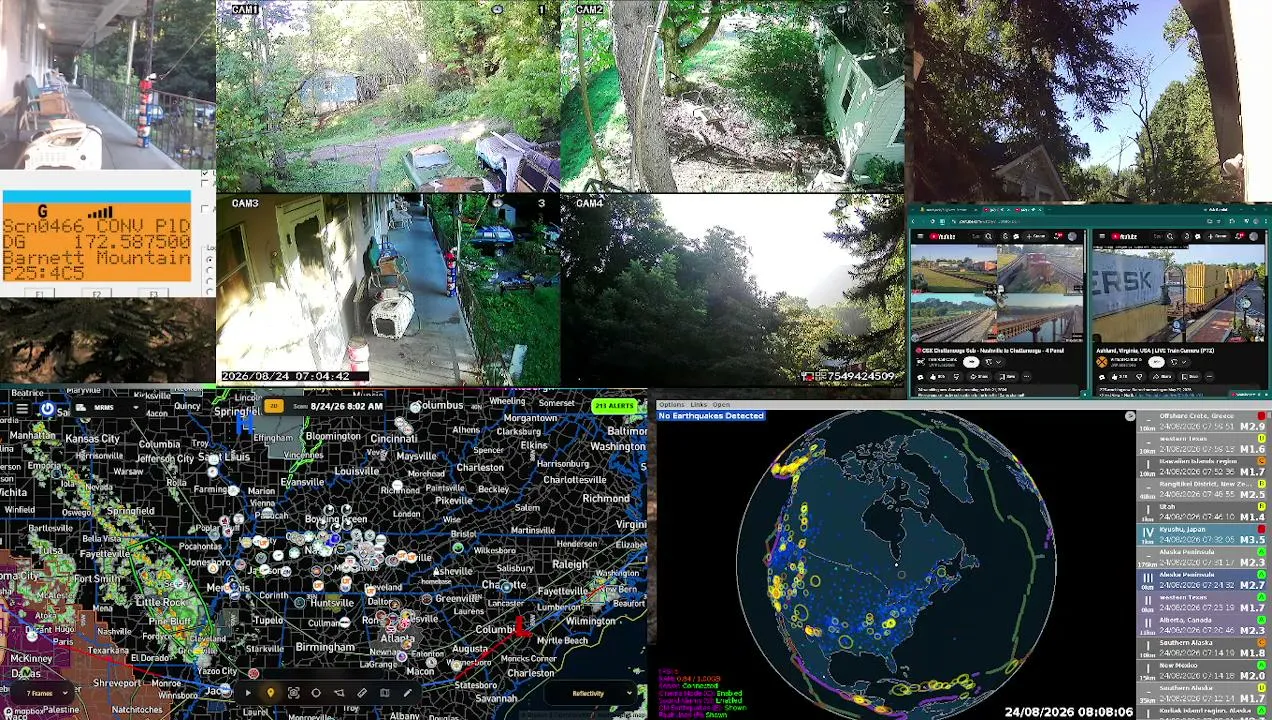
Task: Open CAM1 camera feed
Action: [x=388, y=95]
